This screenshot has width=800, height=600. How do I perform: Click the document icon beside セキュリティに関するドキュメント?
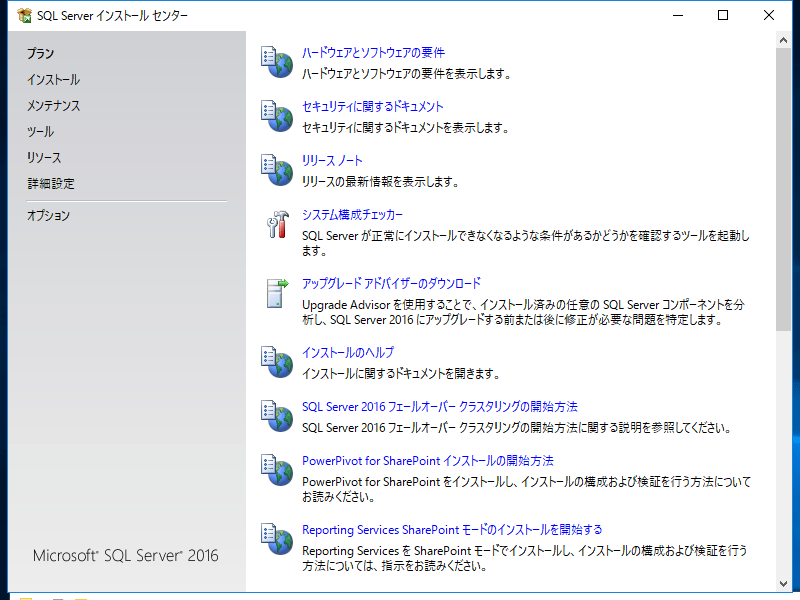coord(277,116)
